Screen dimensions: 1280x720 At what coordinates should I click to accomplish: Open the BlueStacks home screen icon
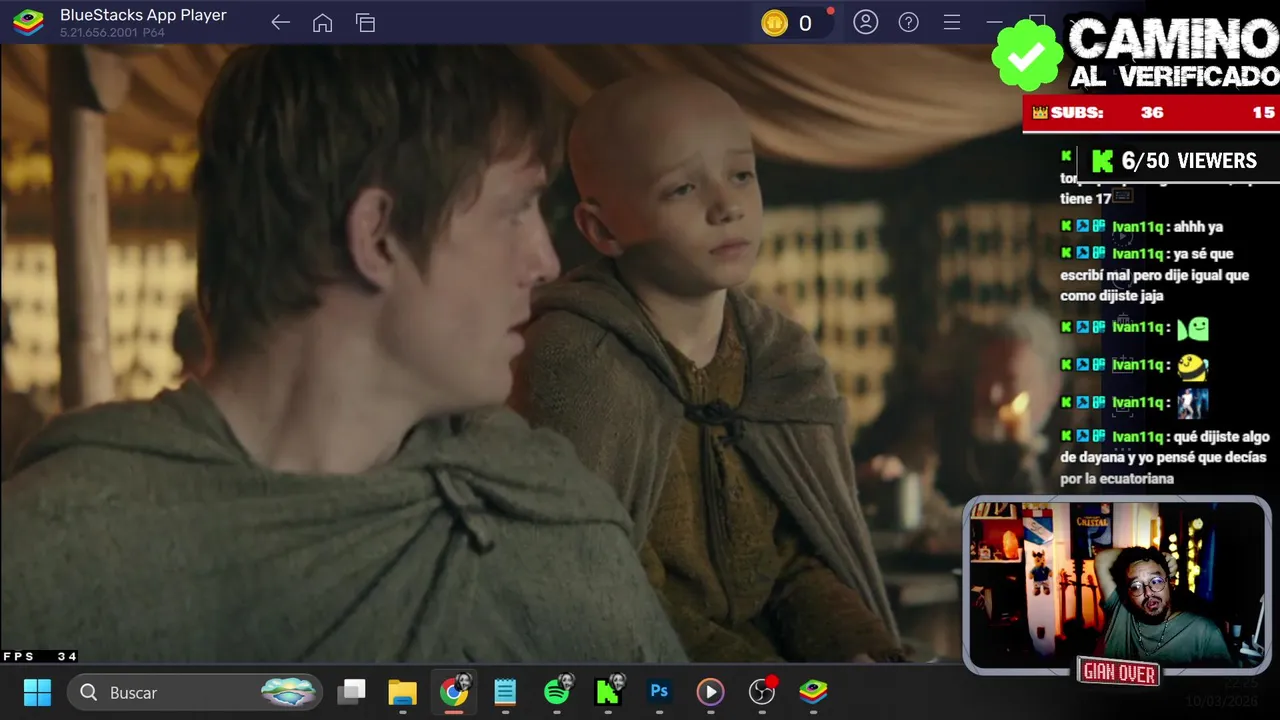tap(322, 23)
